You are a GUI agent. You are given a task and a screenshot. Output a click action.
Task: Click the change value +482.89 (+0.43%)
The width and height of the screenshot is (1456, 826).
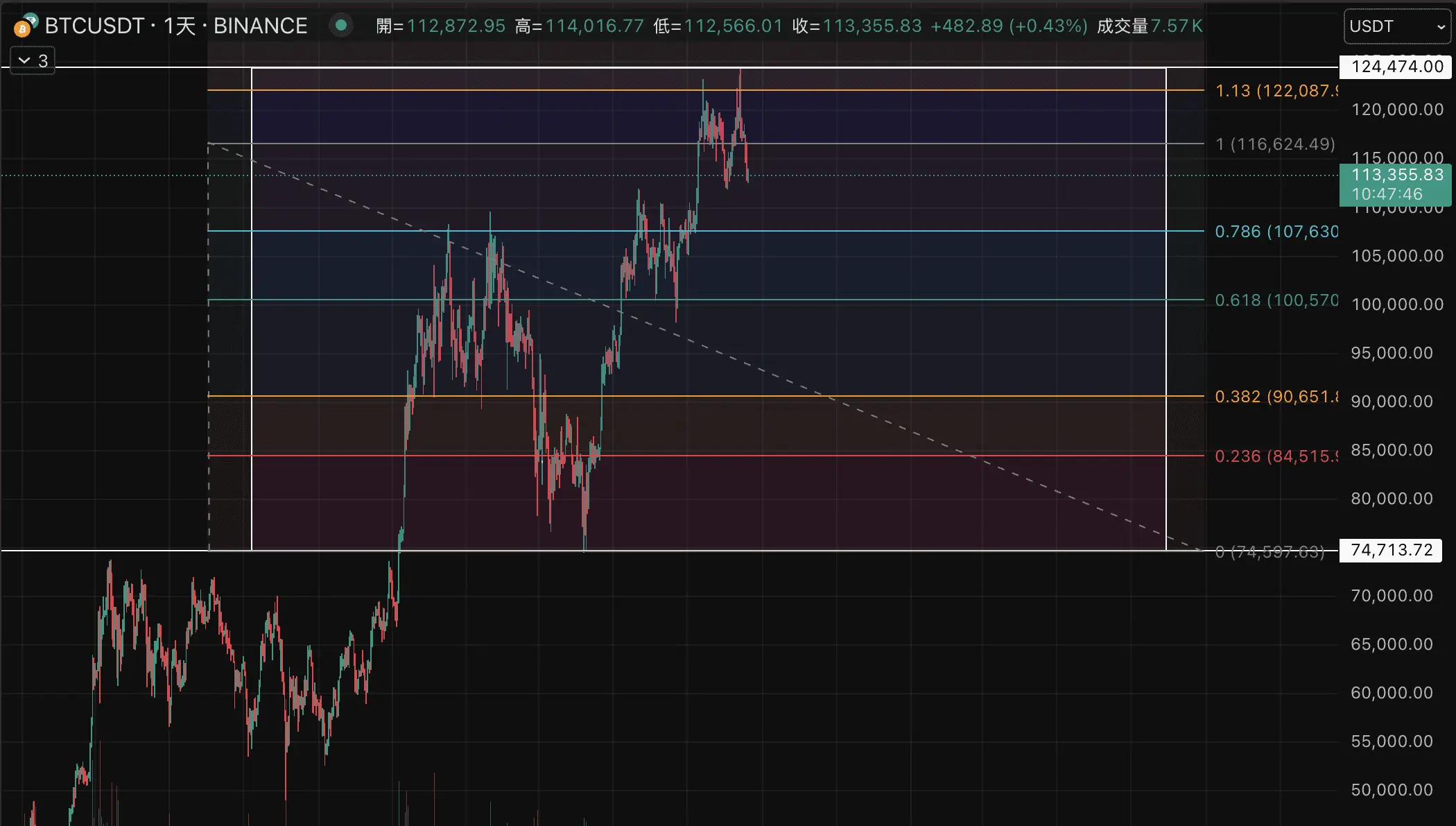1009,26
